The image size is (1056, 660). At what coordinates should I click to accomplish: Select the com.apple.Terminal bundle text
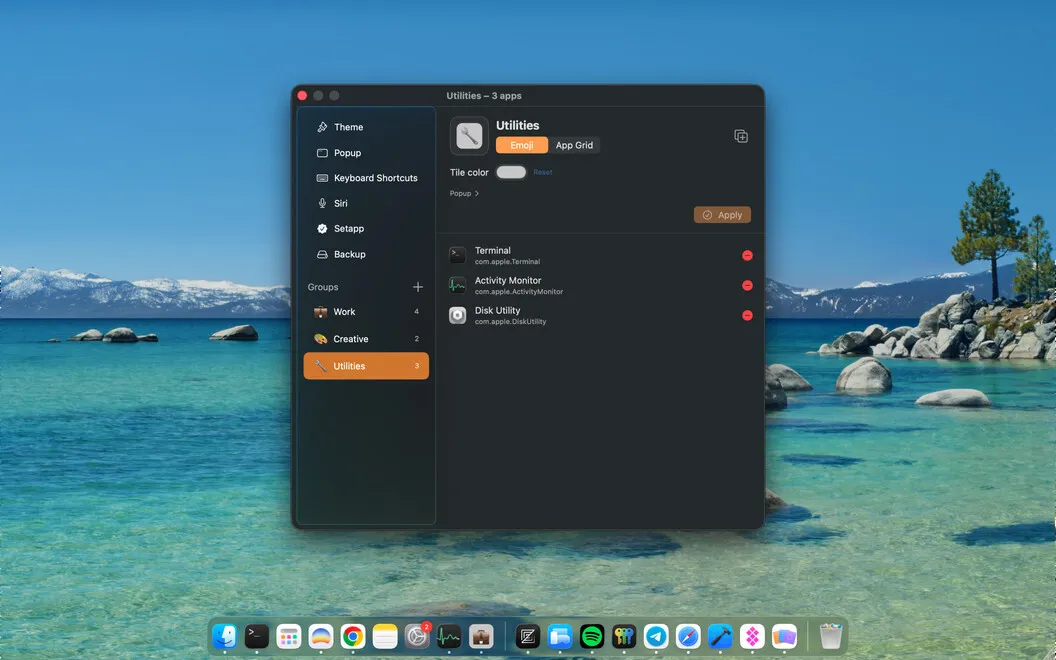(x=507, y=262)
